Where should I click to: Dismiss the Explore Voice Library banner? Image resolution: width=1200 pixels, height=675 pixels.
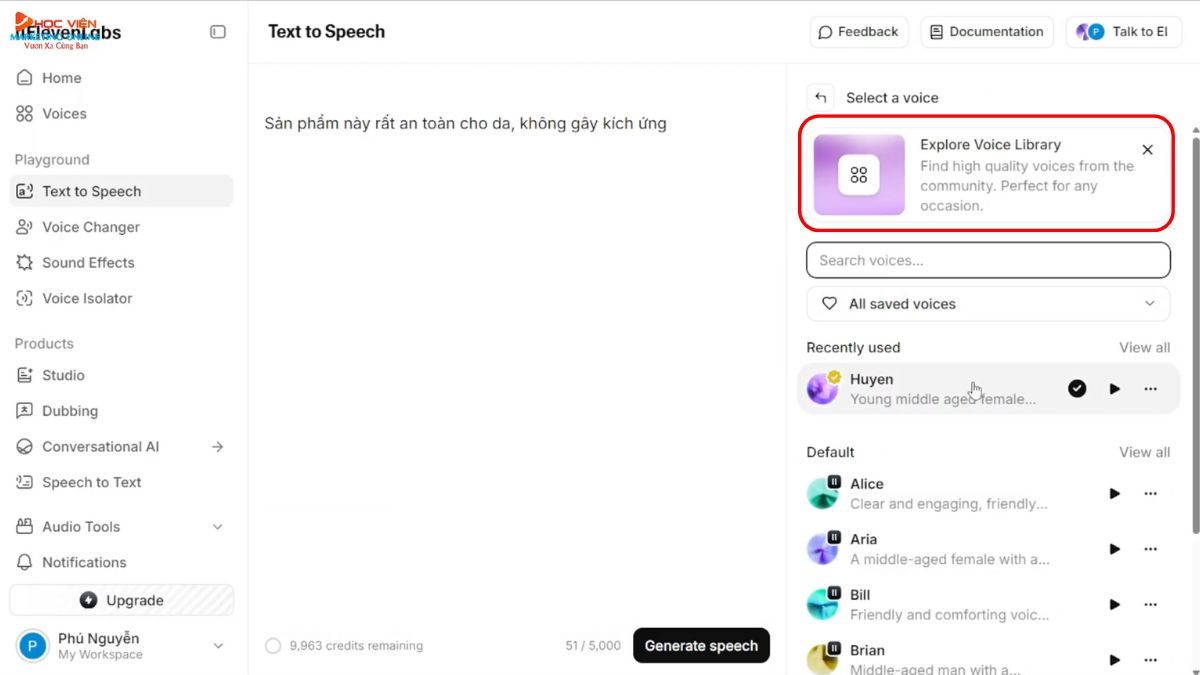[x=1148, y=150]
